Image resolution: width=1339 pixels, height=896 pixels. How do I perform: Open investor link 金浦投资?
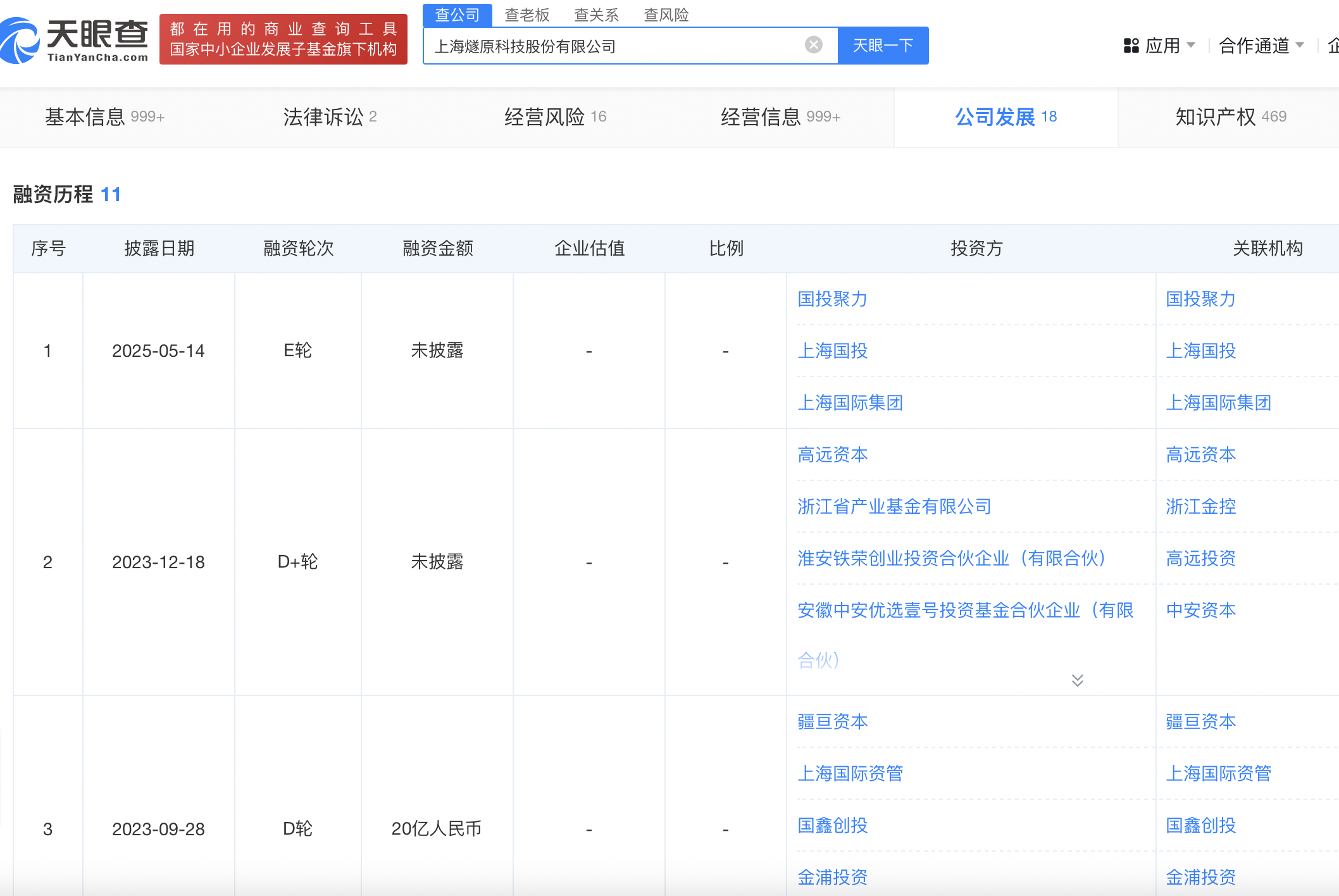coord(832,877)
